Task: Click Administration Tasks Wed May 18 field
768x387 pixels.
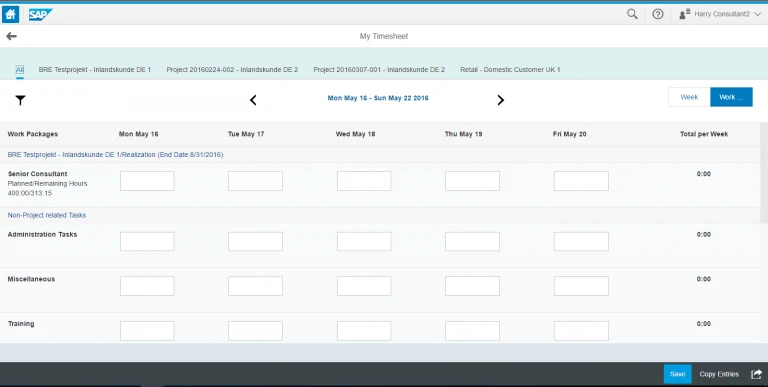Action: pos(364,242)
